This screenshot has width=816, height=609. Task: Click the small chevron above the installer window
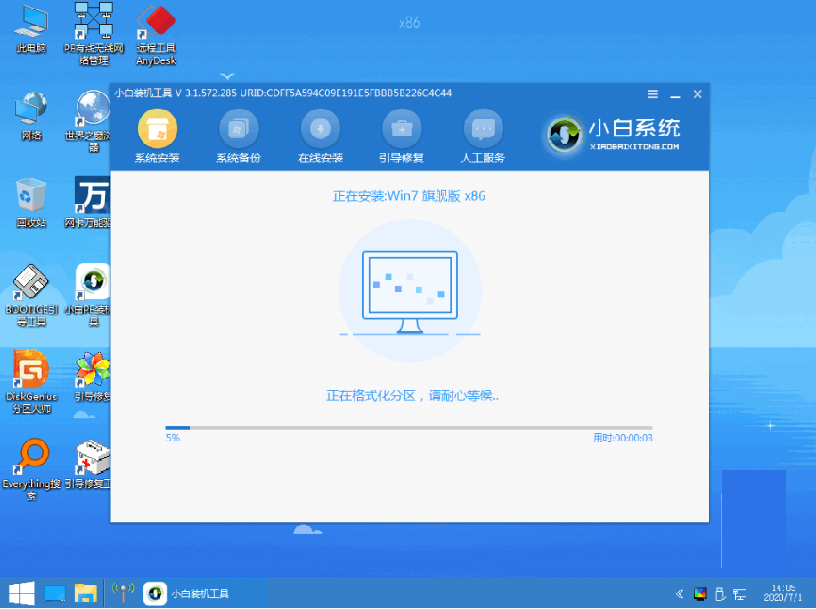[227, 76]
